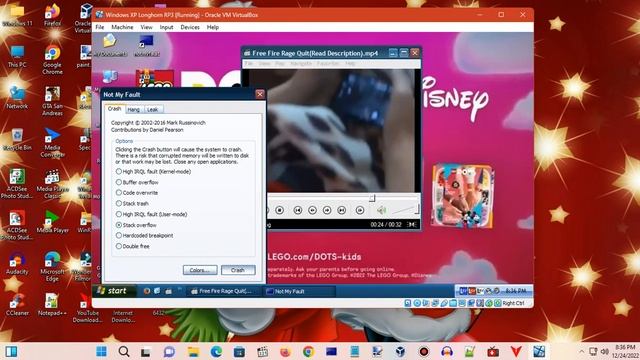Open the VirtualBox Help menu
The width and height of the screenshot is (640, 360).
point(213,27)
